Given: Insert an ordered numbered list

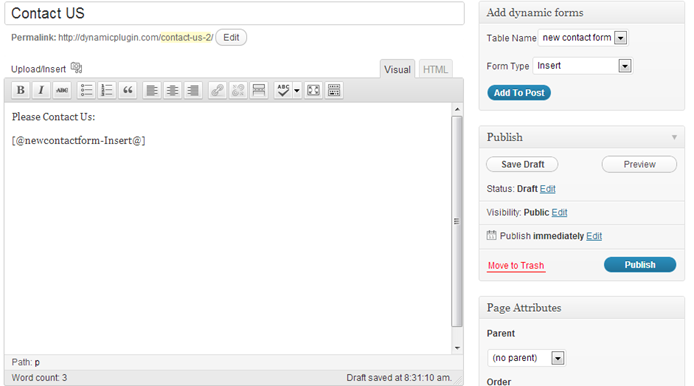Looking at the screenshot, I should 107,90.
